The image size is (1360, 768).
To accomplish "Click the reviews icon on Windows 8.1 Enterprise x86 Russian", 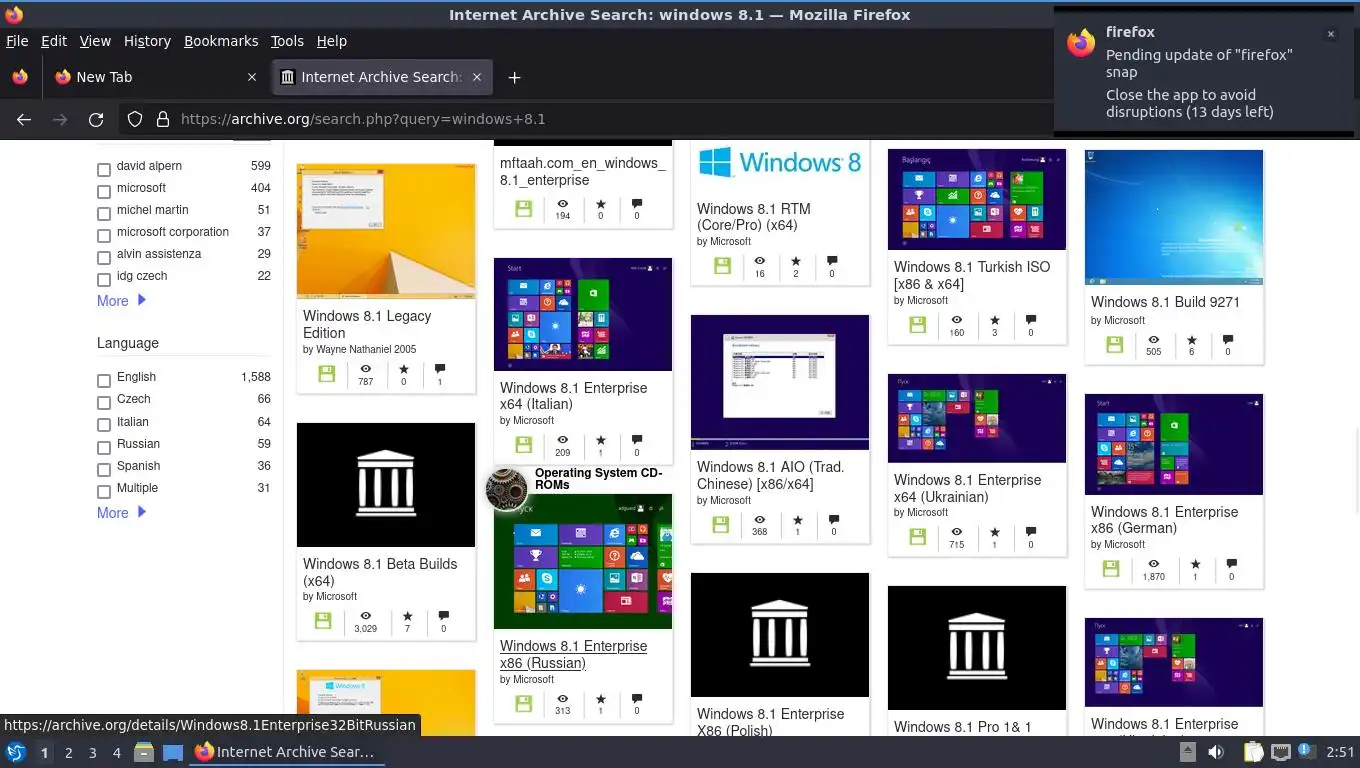I will [636, 699].
